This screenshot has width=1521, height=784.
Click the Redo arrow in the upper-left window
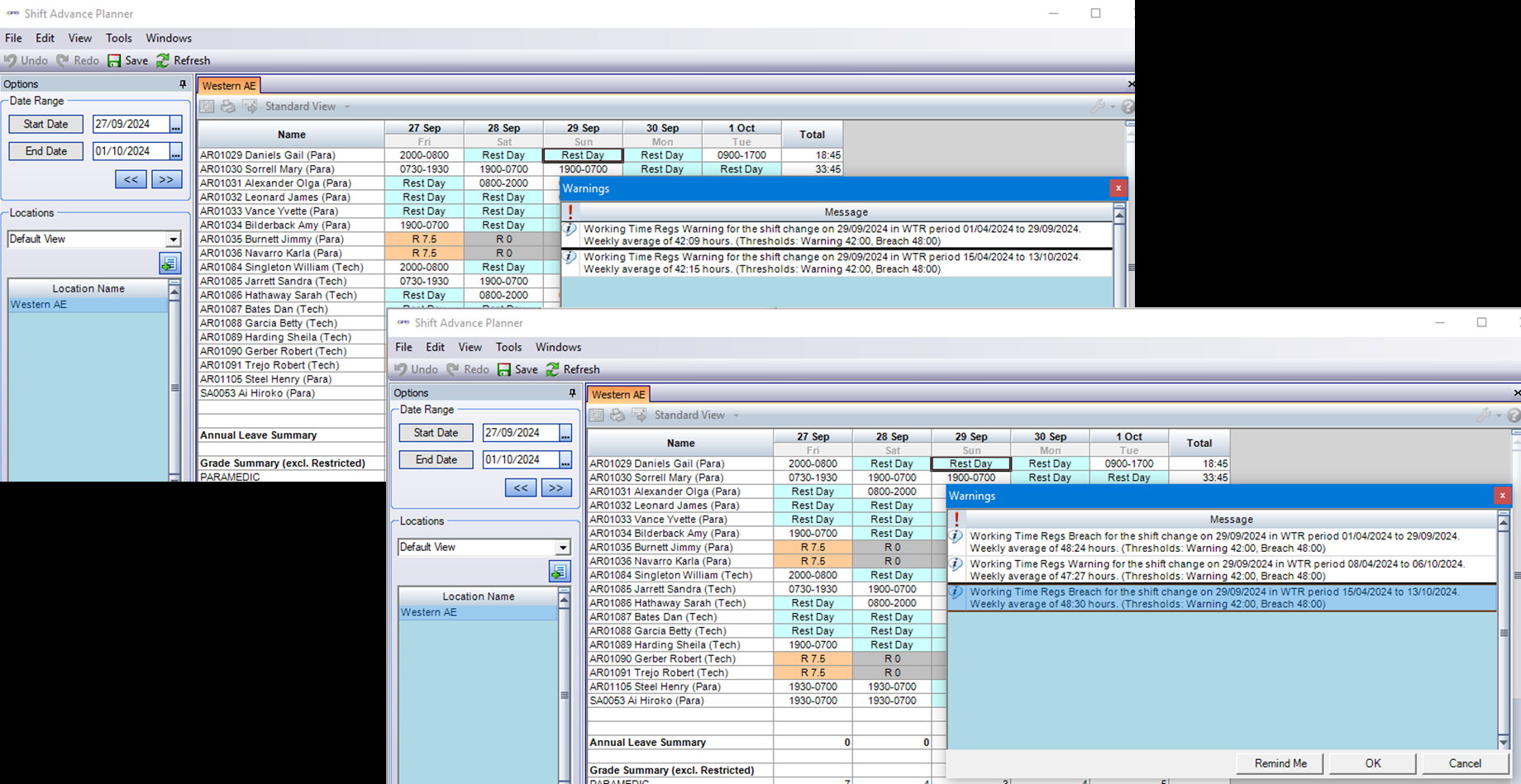click(x=63, y=60)
